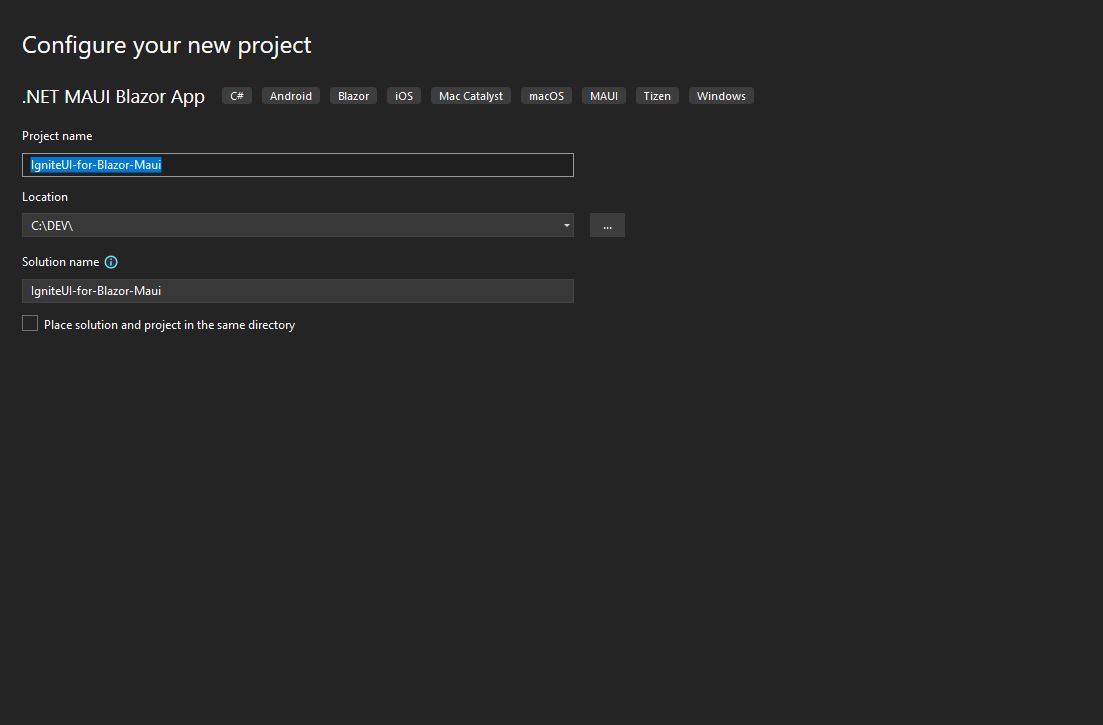The image size is (1103, 725).
Task: Select the Tizen platform tag
Action: (657, 96)
